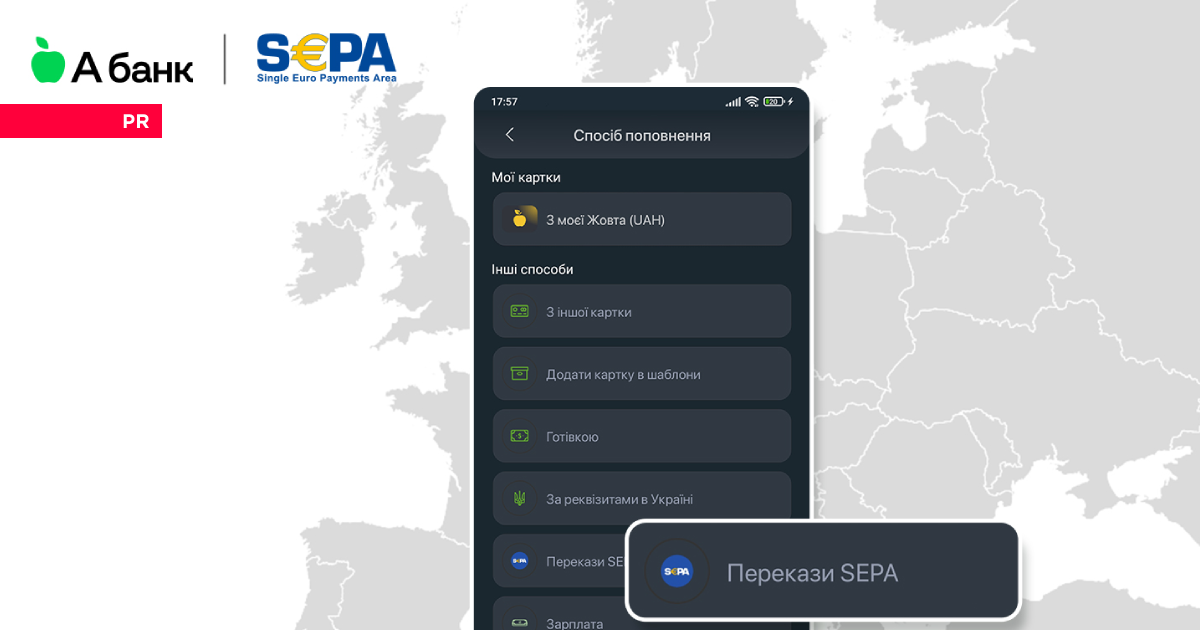Click the cellular signal bars icon
Screen dimensions: 1200x630
point(733,102)
